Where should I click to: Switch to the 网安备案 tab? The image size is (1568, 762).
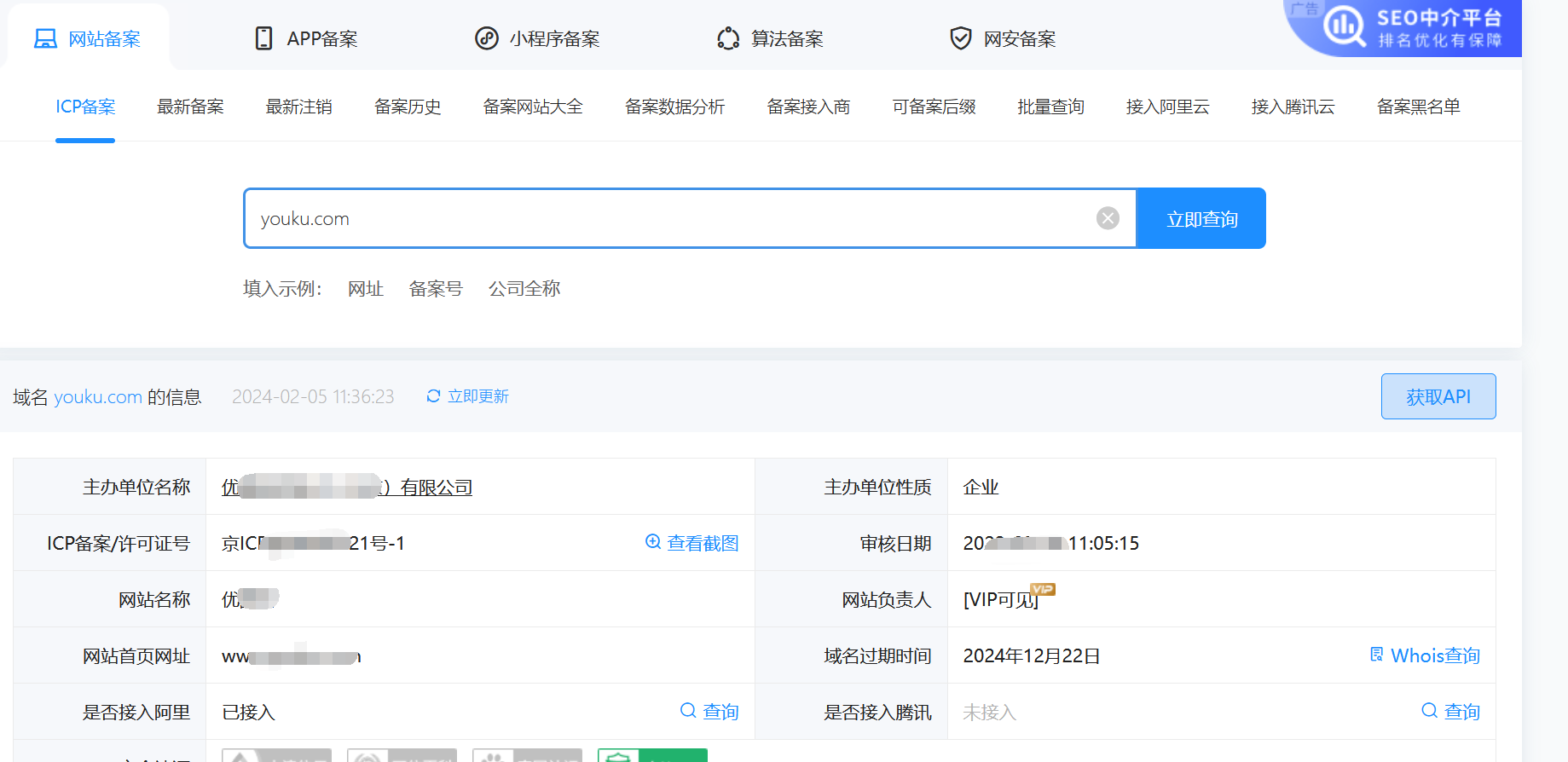pos(1003,38)
